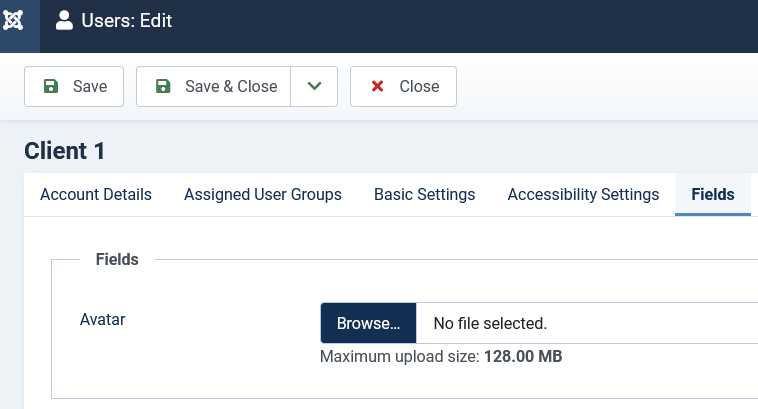758x409 pixels.
Task: Click the user silhouette icon in header
Action: (64, 20)
